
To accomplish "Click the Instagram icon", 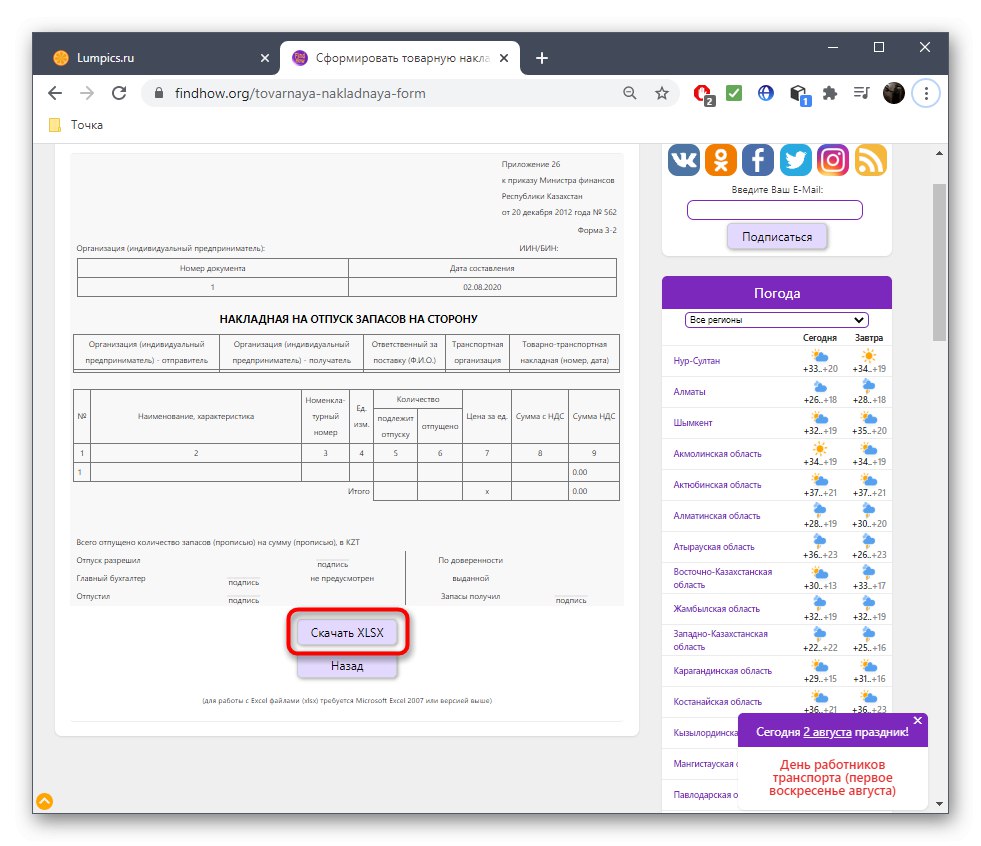I will point(832,160).
